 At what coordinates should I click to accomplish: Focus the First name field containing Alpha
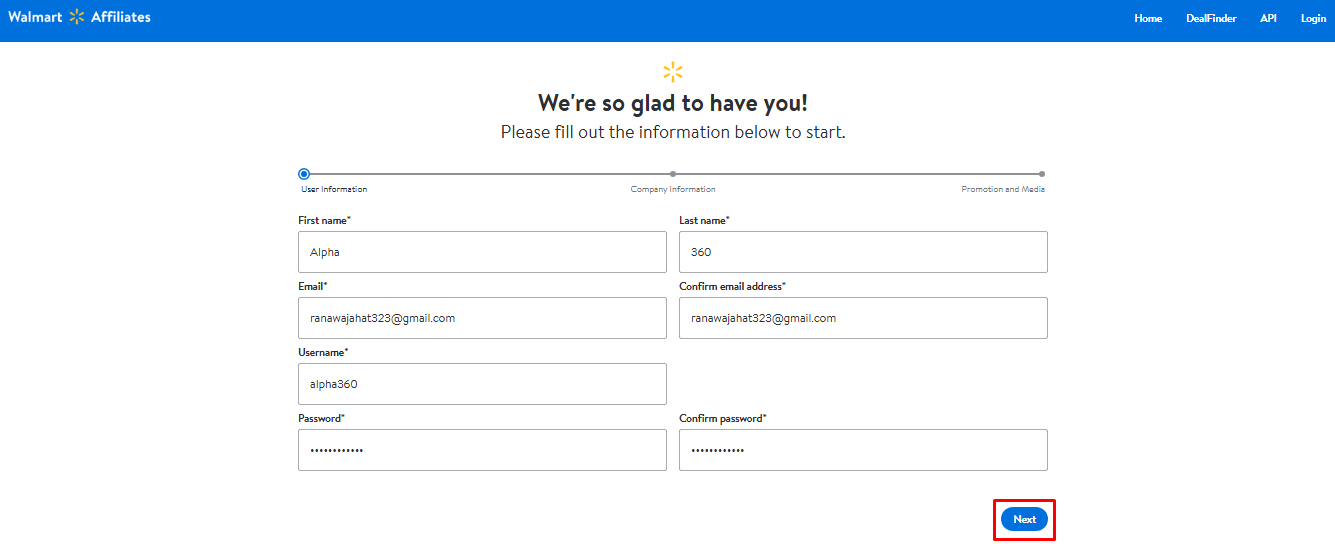point(482,252)
